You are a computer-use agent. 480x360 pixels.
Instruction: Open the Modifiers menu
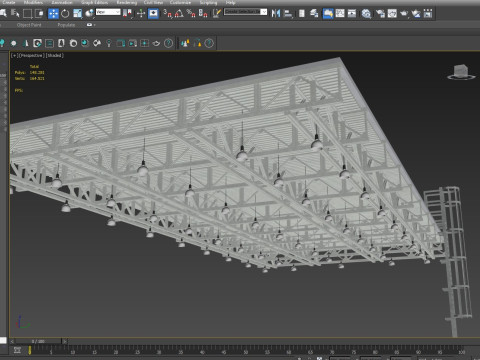(33, 2)
